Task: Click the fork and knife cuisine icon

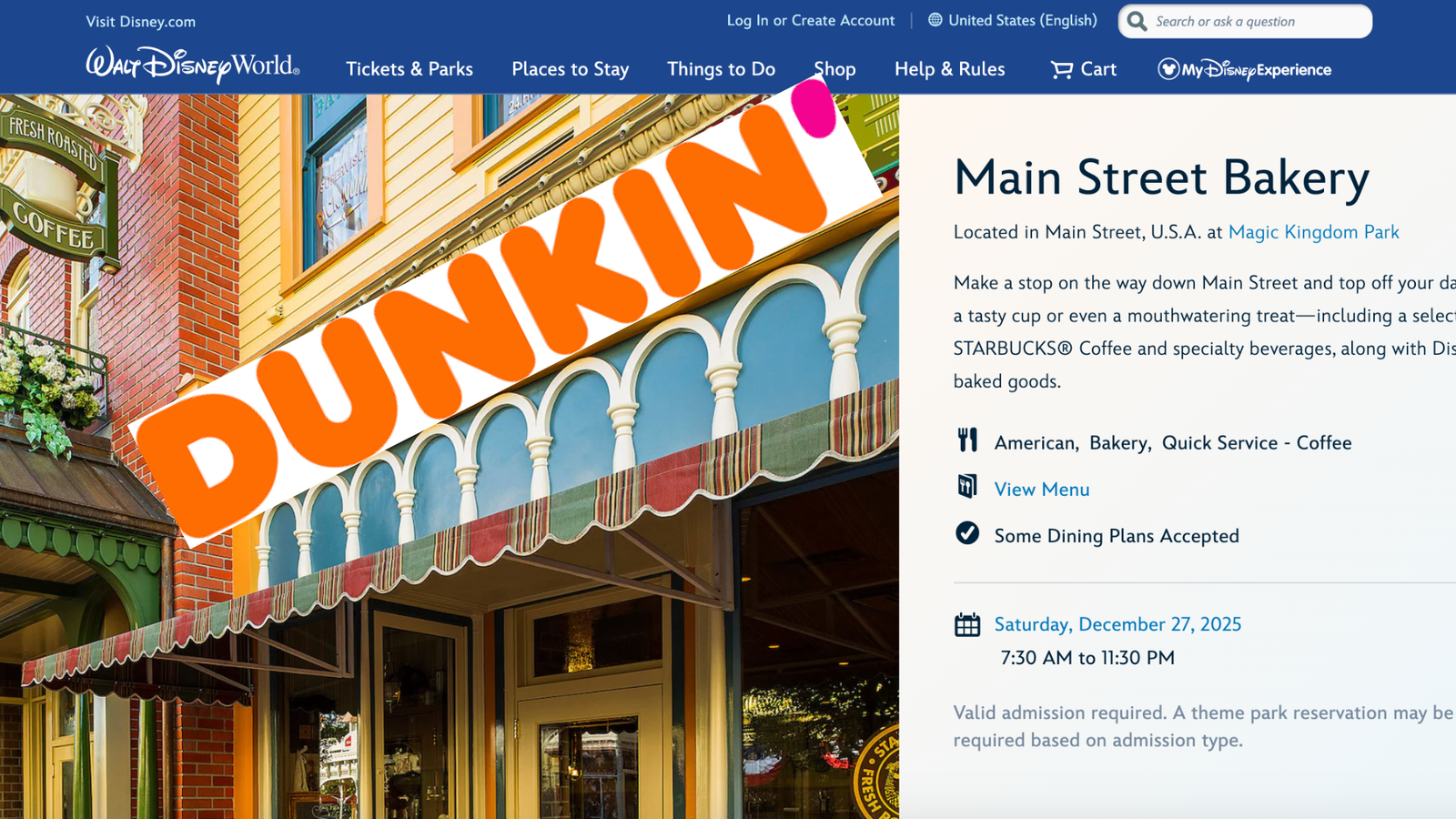Action: 967,440
